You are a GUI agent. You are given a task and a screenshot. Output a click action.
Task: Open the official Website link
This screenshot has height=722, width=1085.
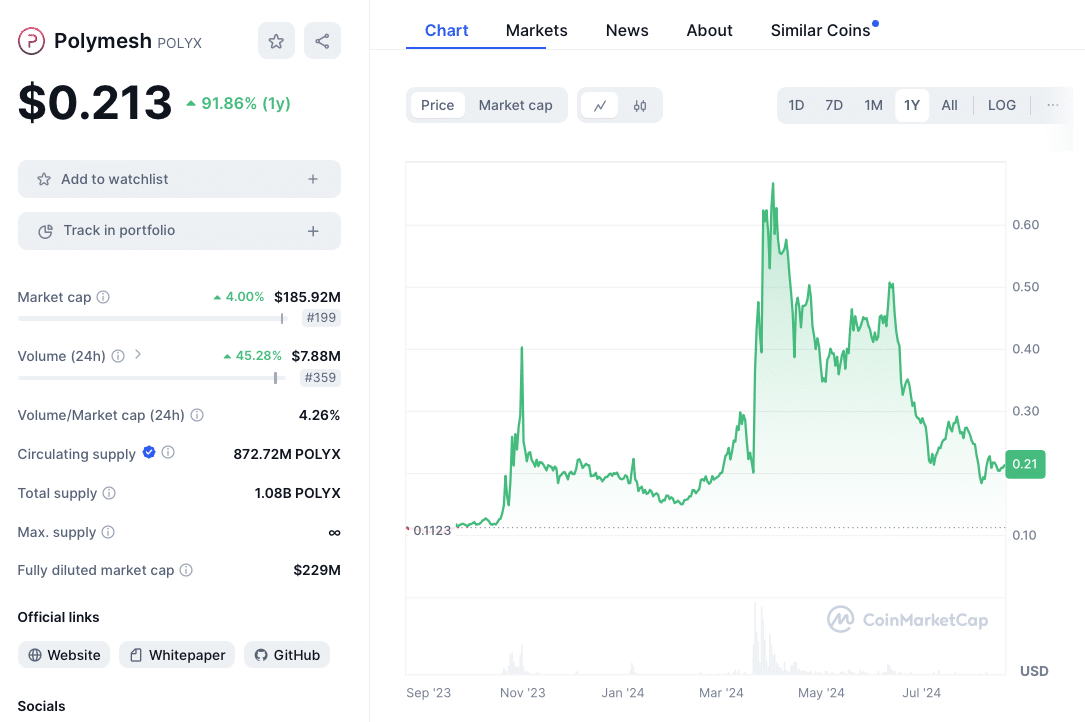(64, 655)
